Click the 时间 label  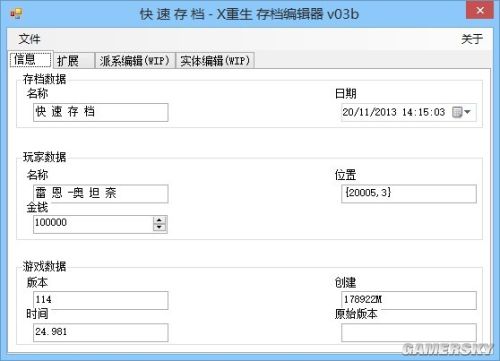click(37, 314)
